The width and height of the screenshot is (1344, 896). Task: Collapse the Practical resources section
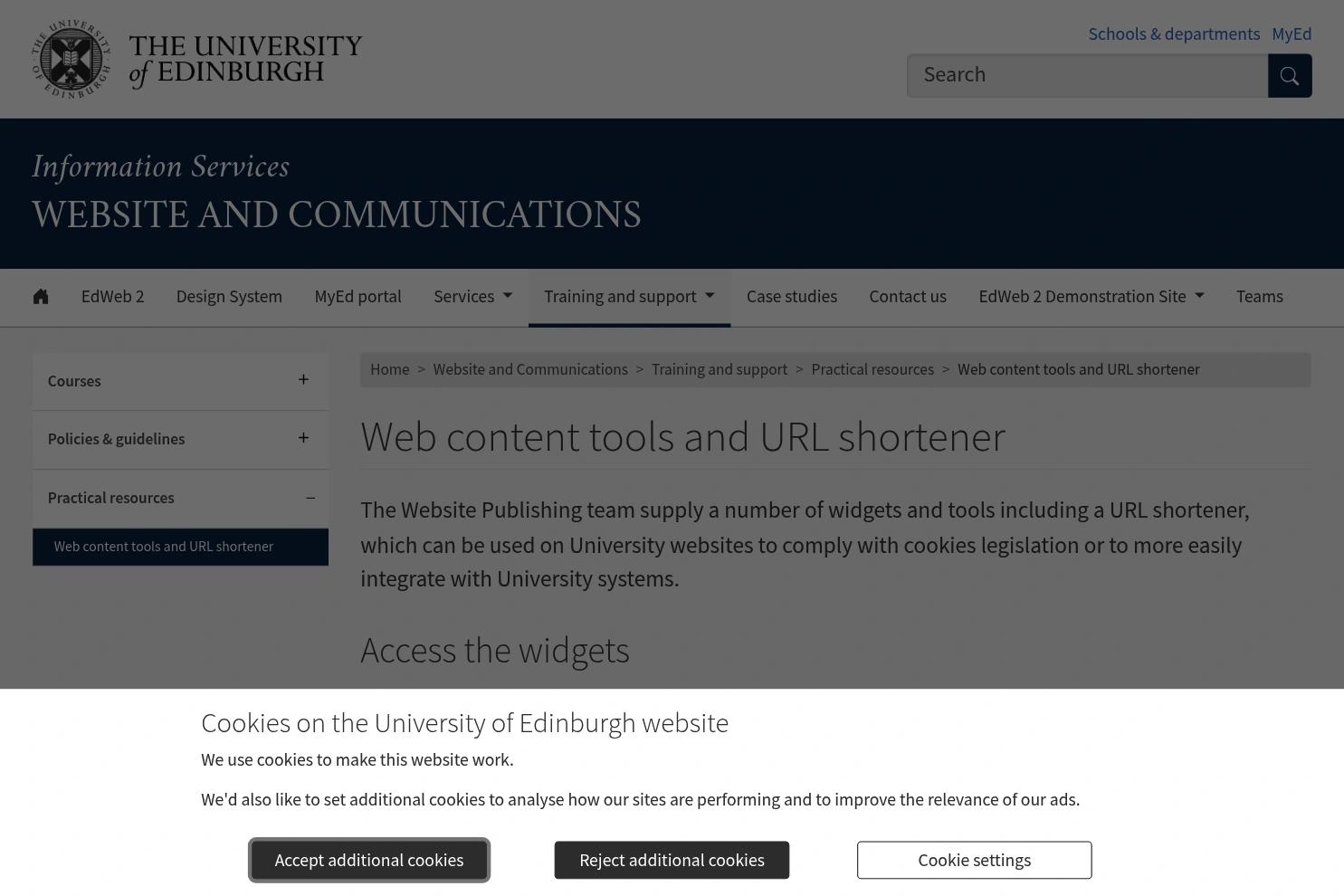(310, 498)
